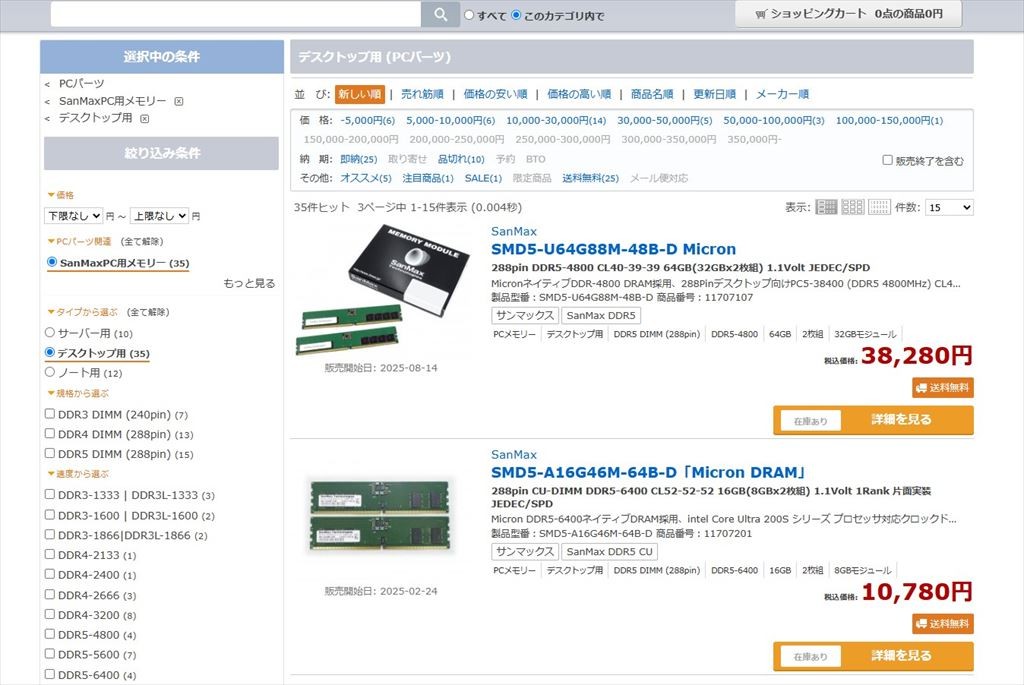Click 送料無料 truck badge on first product
This screenshot has width=1024, height=685.
pyautogui.click(x=942, y=388)
